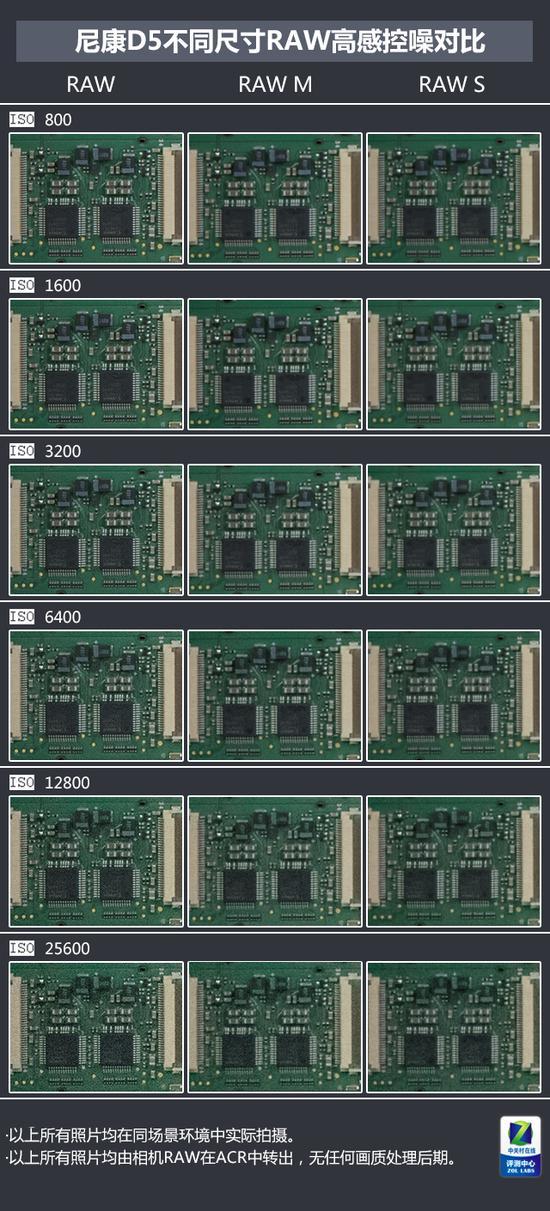Screen dimensions: 550x1211
Task: Select the ISO 3200 RAW S thumbnail
Action: pos(454,530)
